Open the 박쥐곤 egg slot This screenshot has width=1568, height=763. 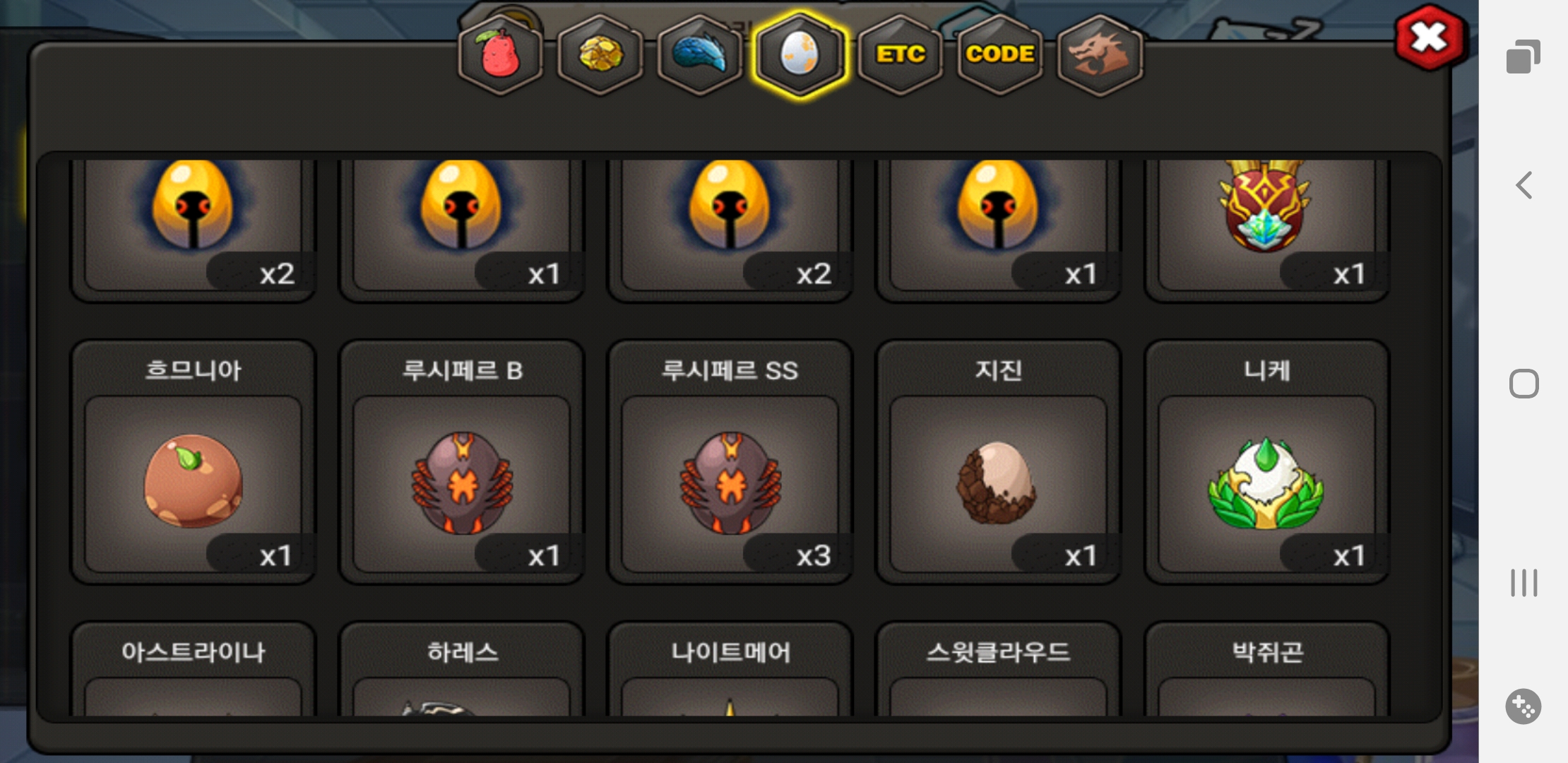pos(1266,669)
